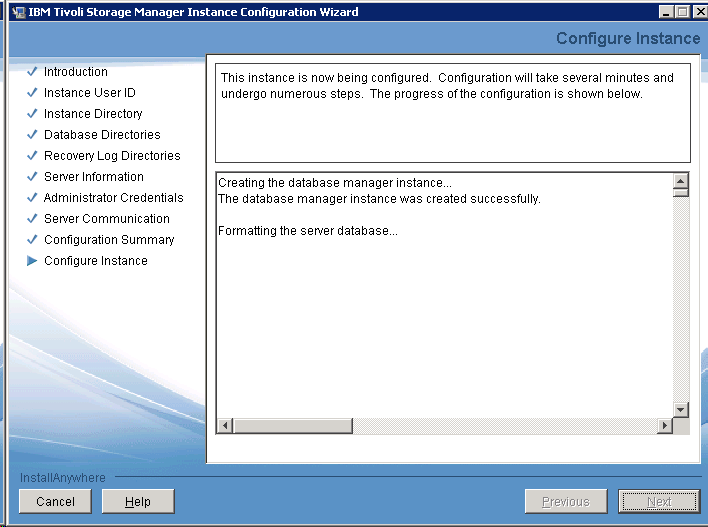708x527 pixels.
Task: Open Help for the wizard
Action: (138, 501)
